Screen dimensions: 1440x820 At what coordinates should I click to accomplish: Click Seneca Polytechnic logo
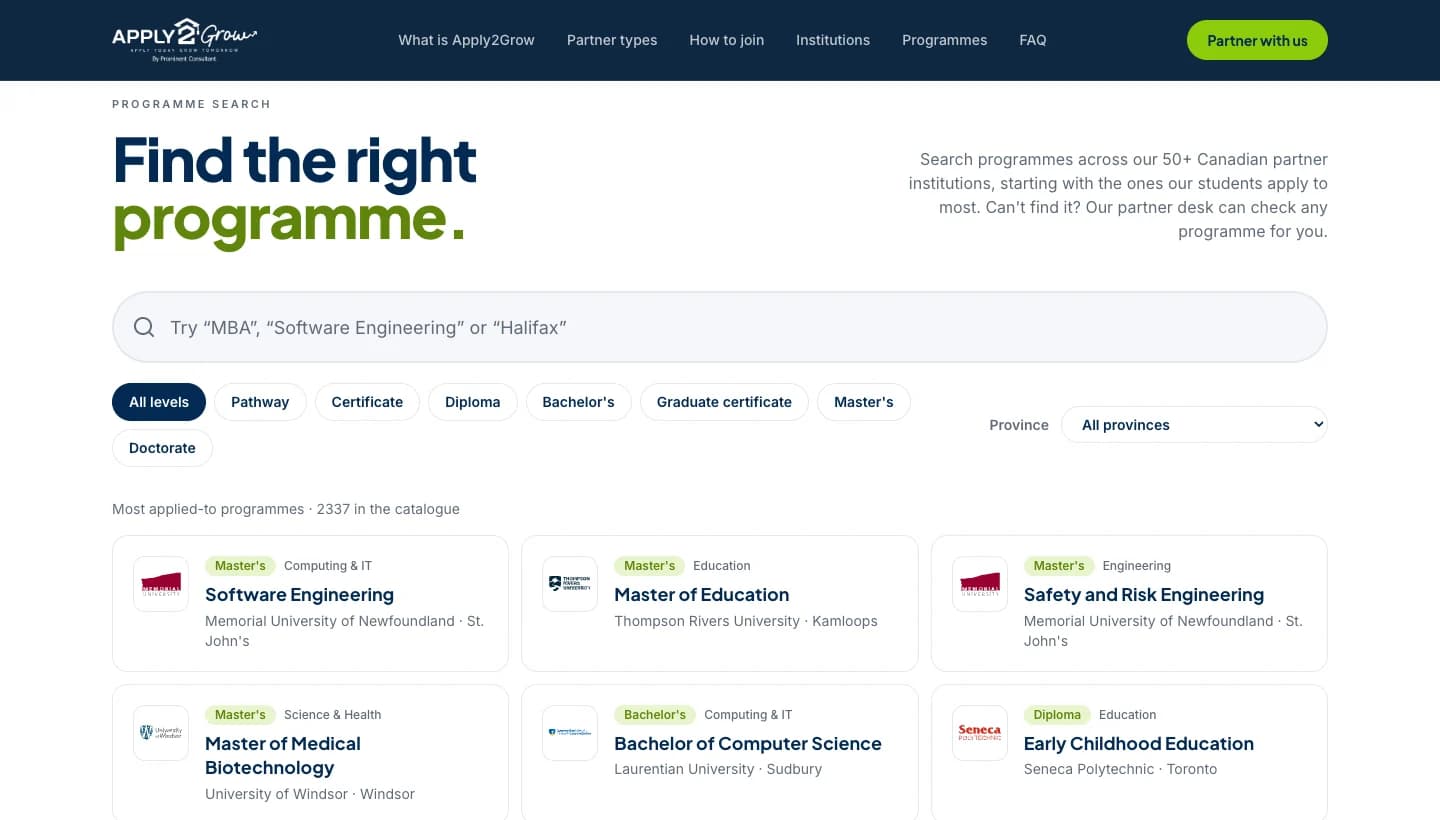[980, 733]
